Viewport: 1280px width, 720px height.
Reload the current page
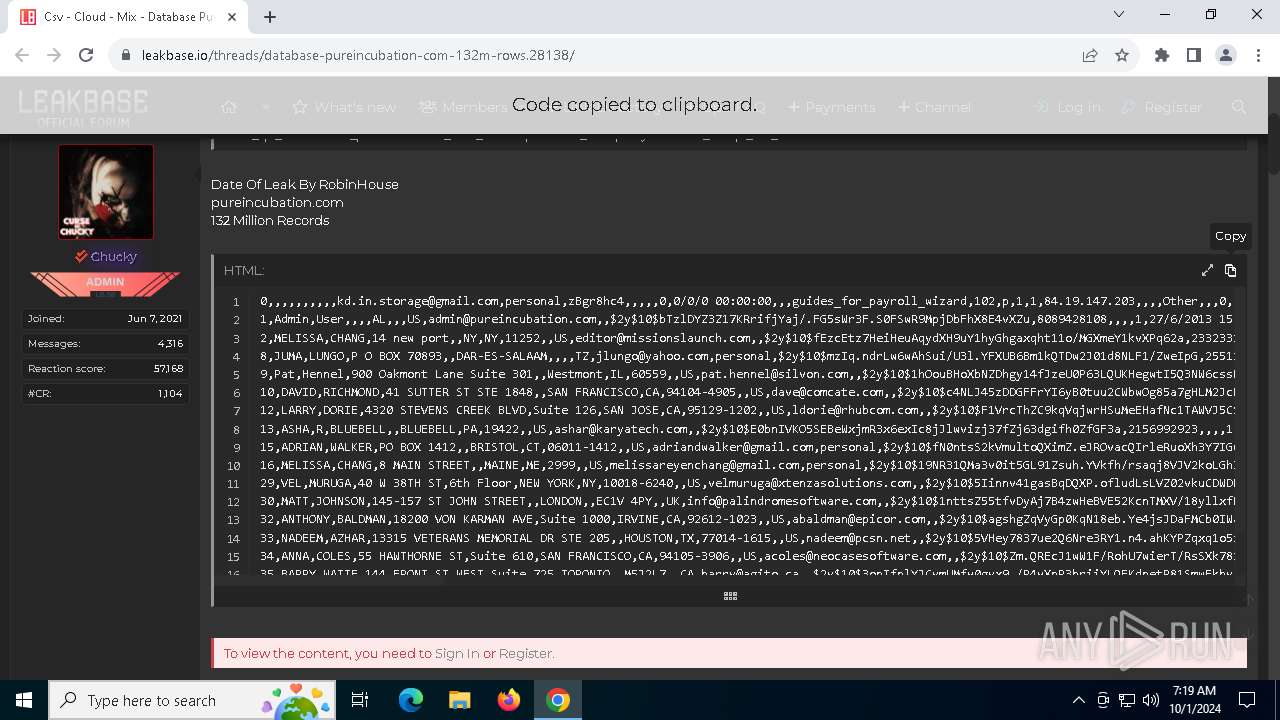tap(86, 55)
